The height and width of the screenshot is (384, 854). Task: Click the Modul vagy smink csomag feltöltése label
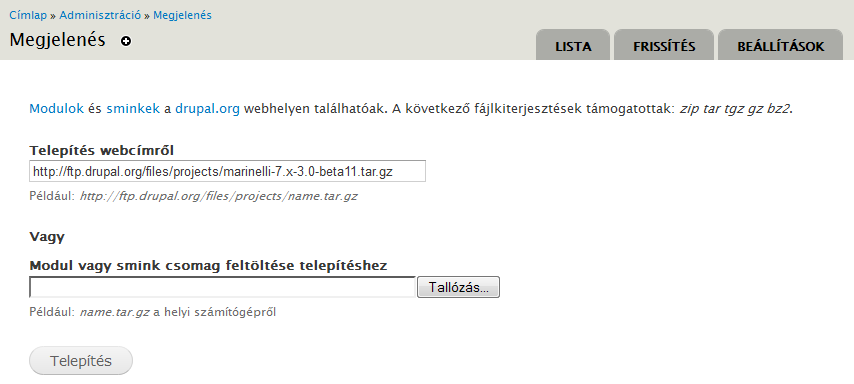click(209, 266)
